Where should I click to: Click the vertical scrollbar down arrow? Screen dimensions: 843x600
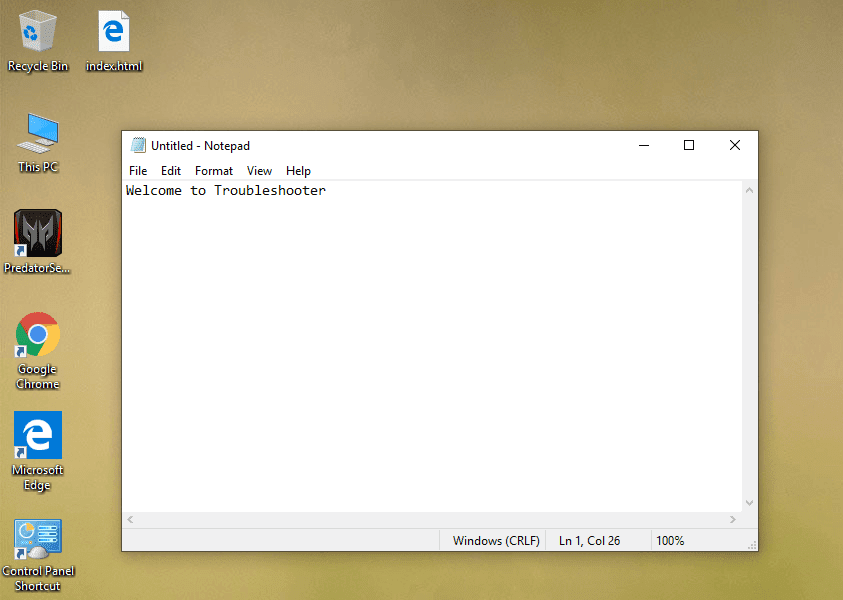coord(749,503)
